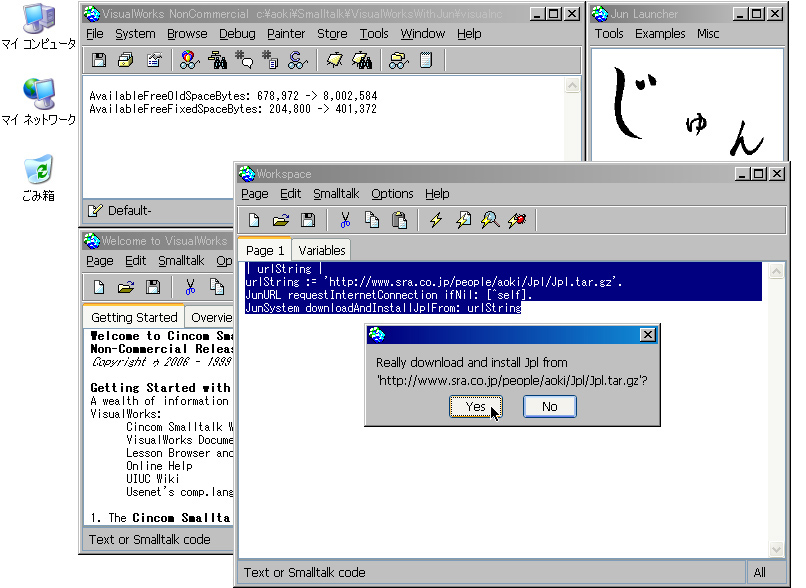This screenshot has height=588, width=806.
Task: Click scroll down arrow in Workspace text area
Action: 776,549
